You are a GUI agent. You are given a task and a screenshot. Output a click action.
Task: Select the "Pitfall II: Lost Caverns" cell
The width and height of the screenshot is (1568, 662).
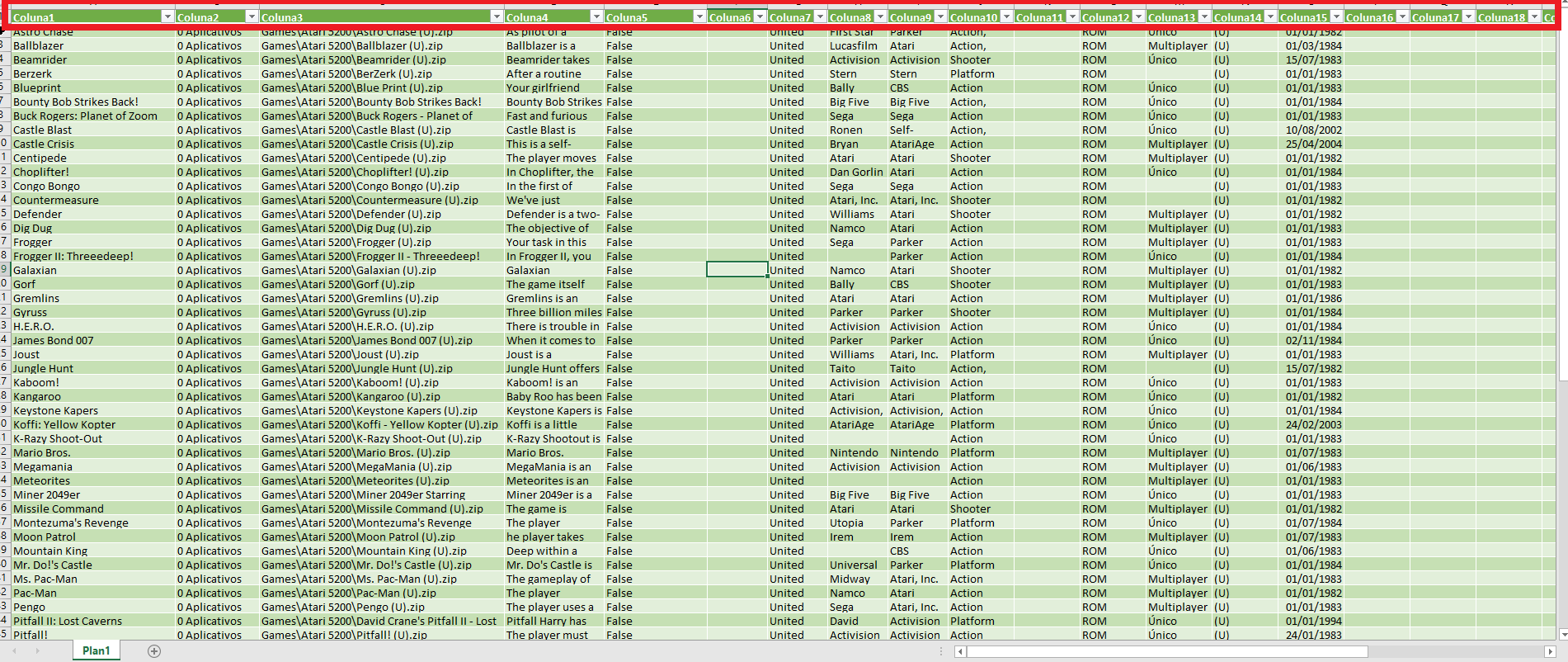click(93, 621)
